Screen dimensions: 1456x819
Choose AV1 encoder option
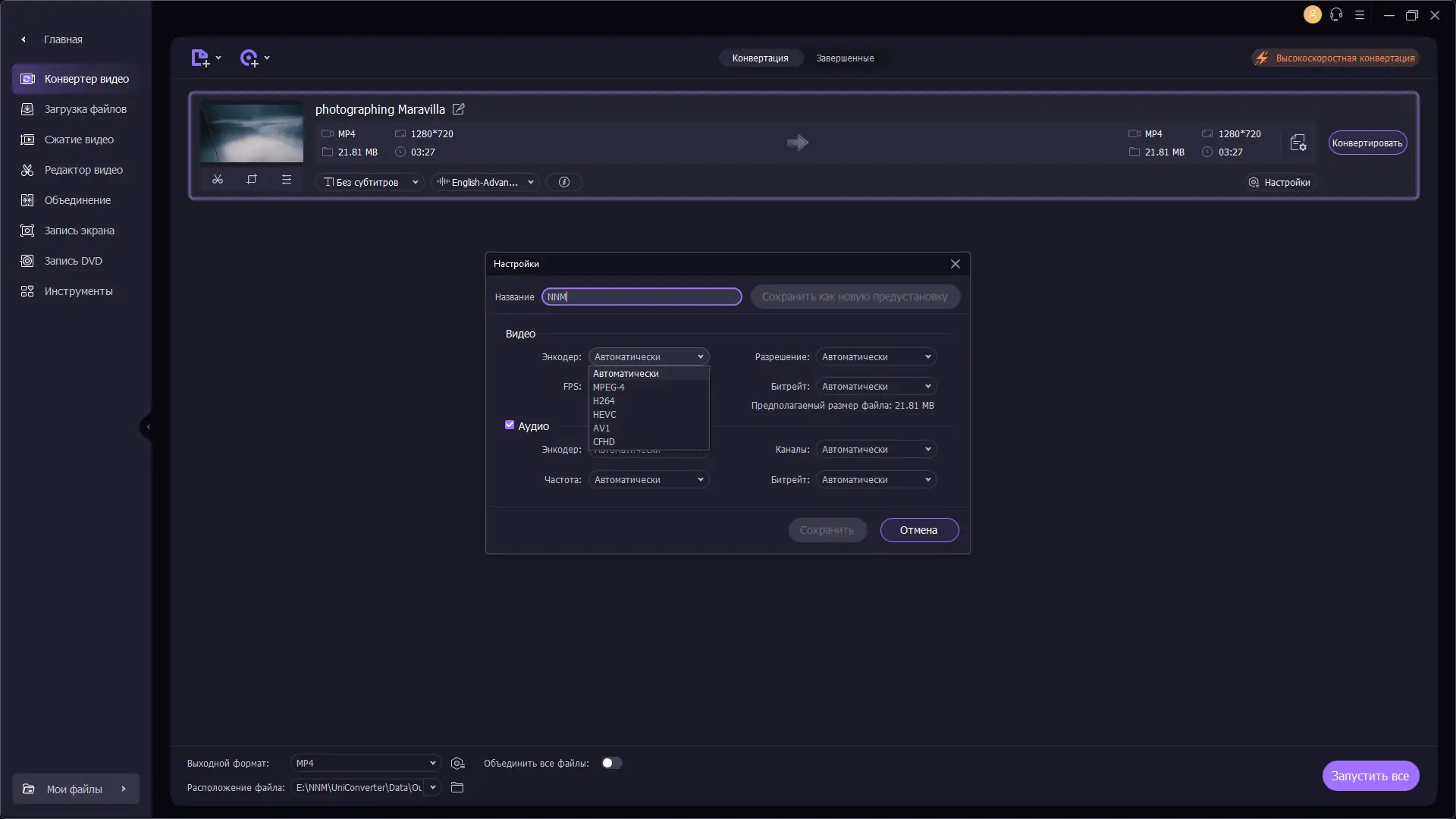pos(601,428)
